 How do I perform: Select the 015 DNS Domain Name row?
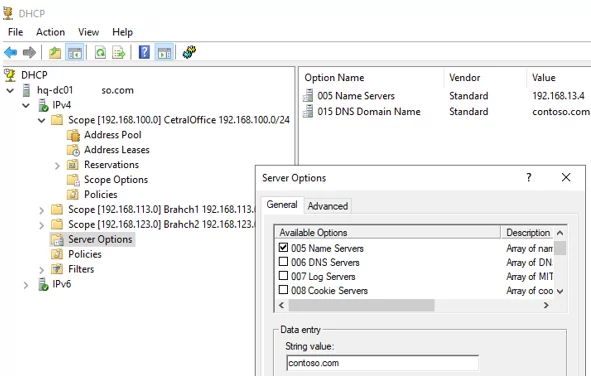[x=369, y=112]
